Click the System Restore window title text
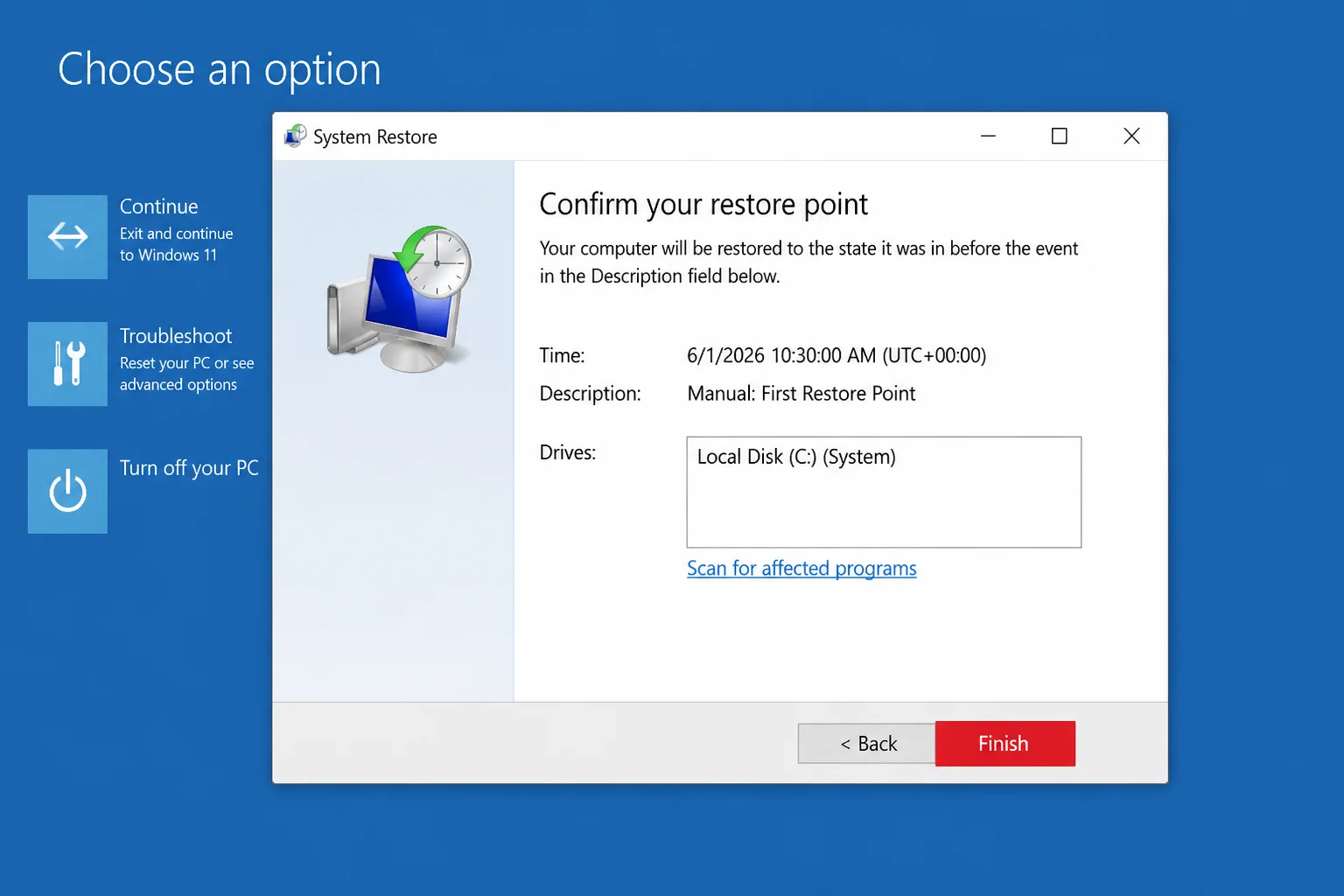This screenshot has width=1344, height=896. point(375,136)
